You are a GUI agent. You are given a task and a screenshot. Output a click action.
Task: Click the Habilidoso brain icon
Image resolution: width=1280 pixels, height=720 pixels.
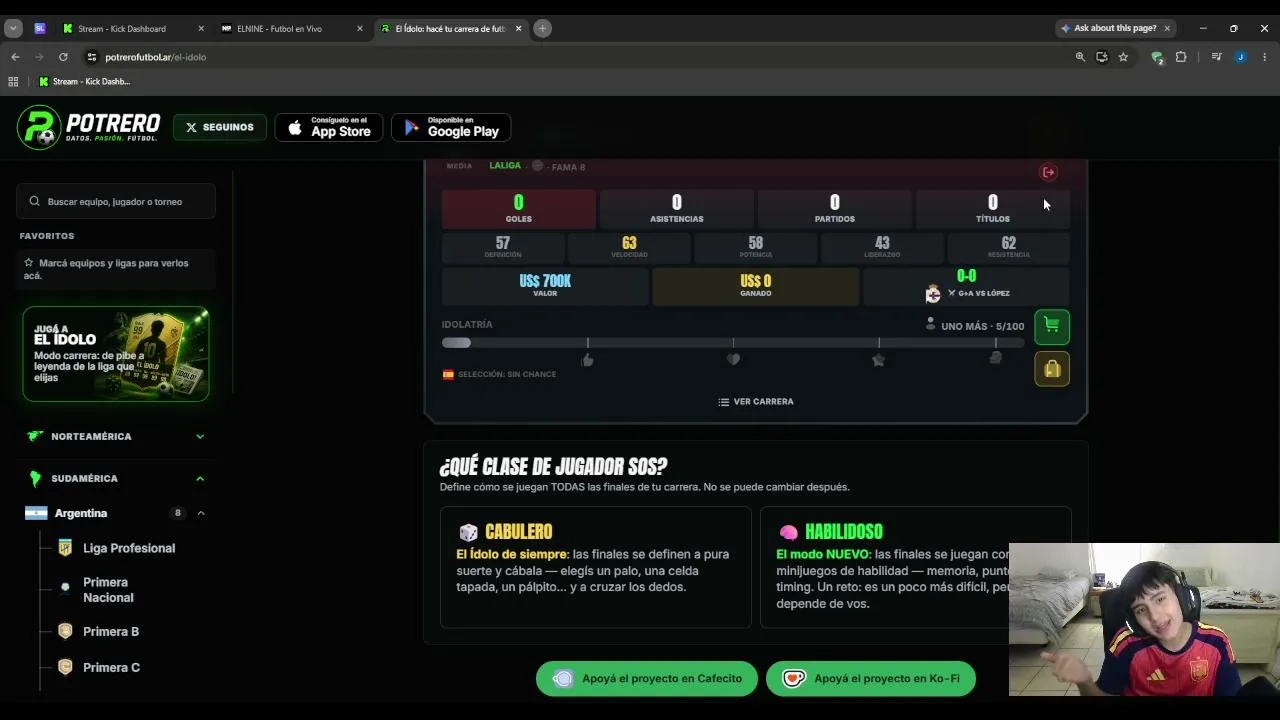(788, 532)
